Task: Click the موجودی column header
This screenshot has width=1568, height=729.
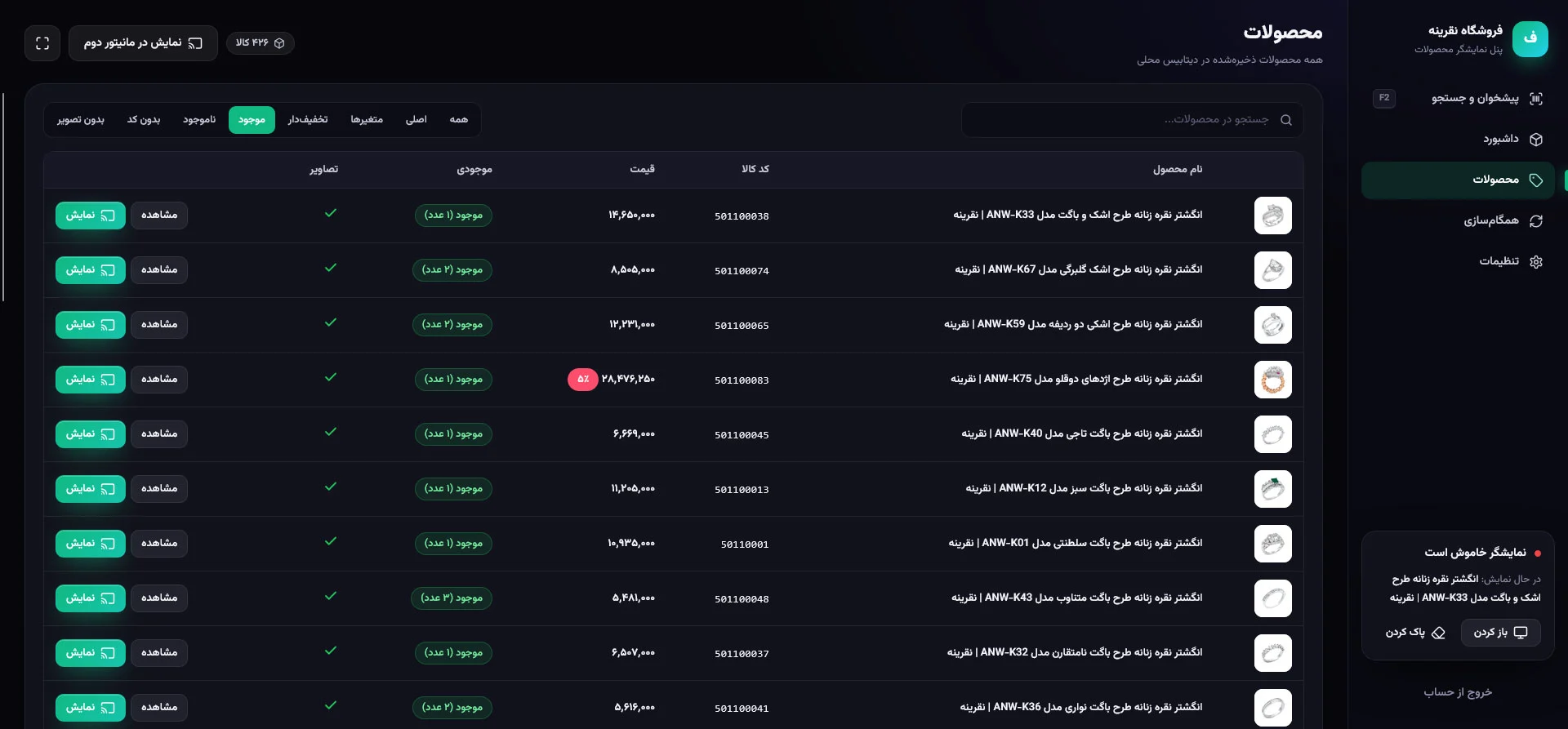Action: pos(474,170)
